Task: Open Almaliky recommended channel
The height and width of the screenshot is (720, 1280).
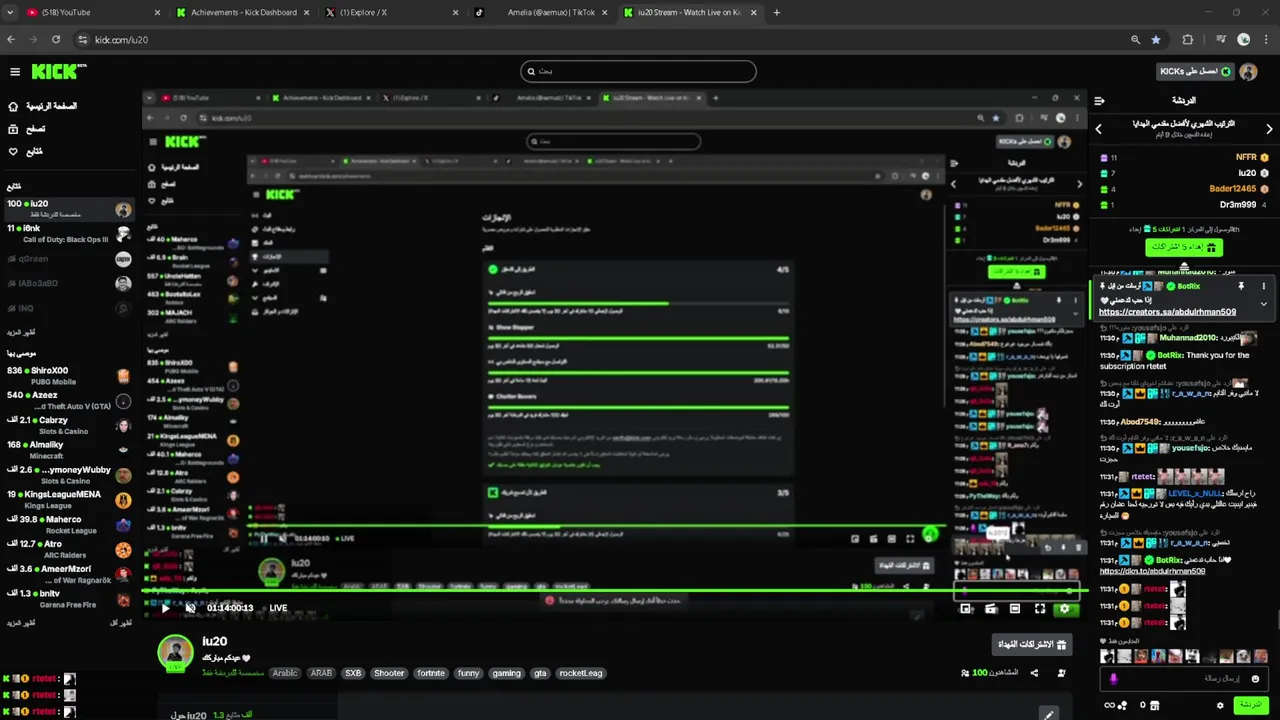Action: coord(68,450)
